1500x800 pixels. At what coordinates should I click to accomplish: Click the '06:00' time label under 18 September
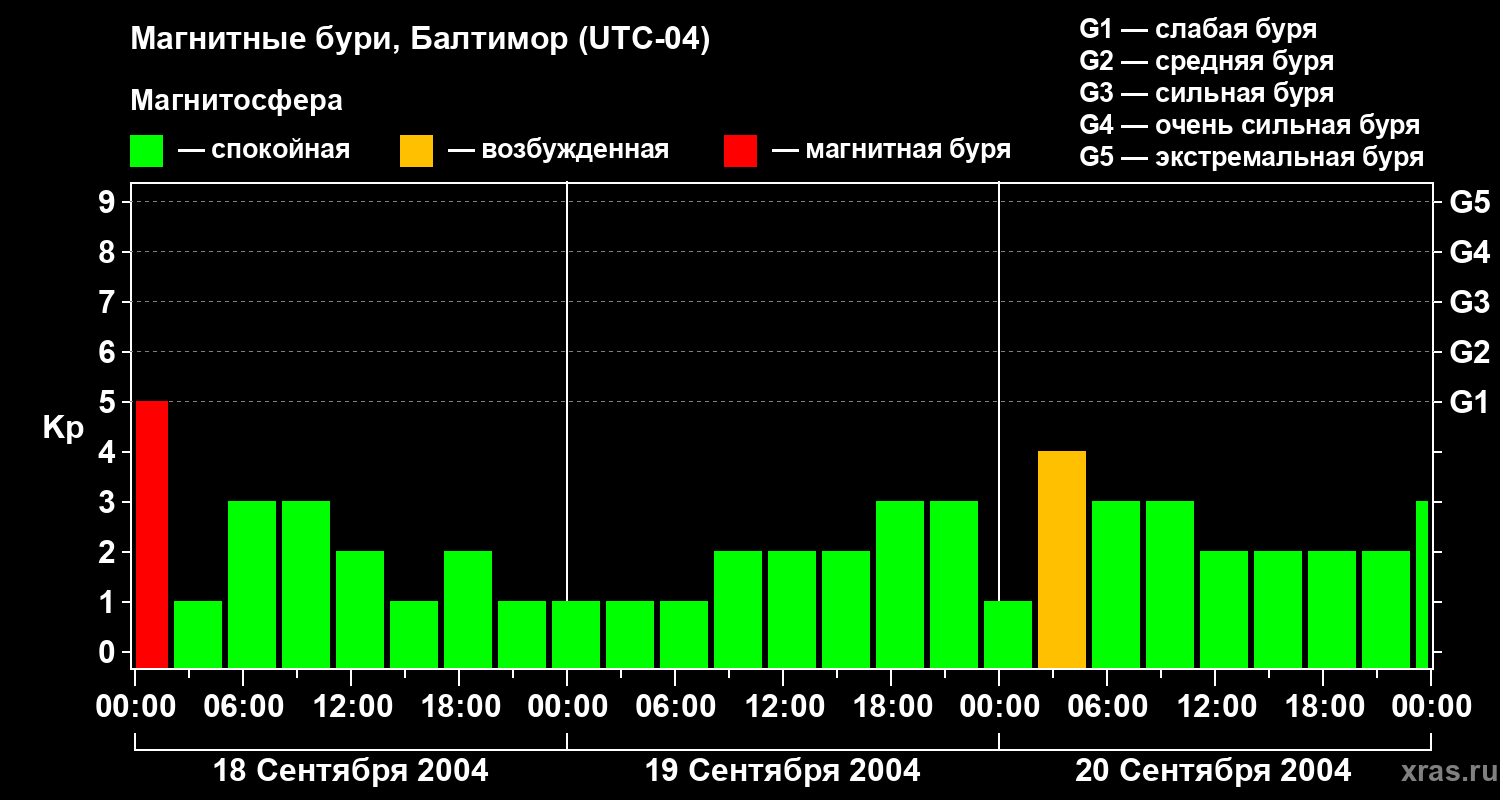(x=243, y=707)
